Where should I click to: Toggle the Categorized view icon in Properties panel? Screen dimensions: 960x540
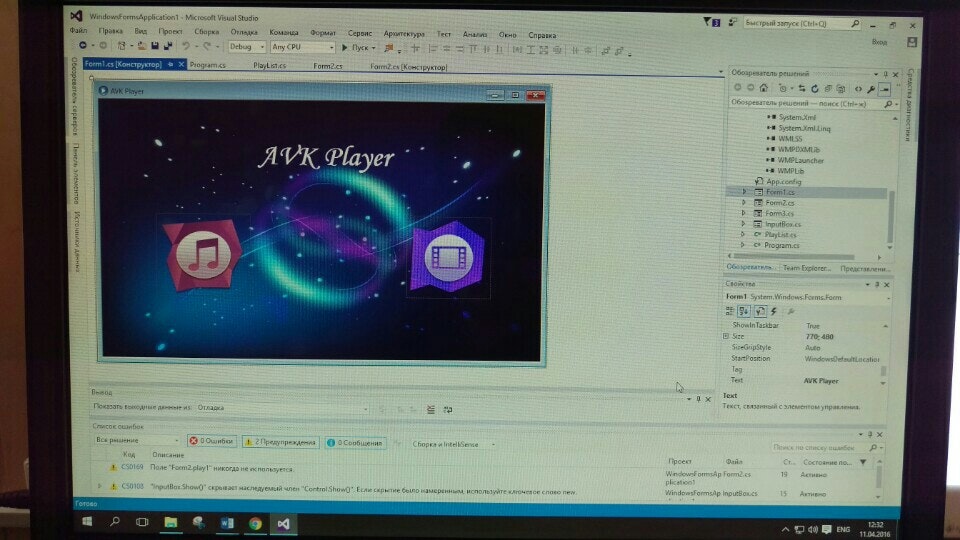pyautogui.click(x=730, y=312)
